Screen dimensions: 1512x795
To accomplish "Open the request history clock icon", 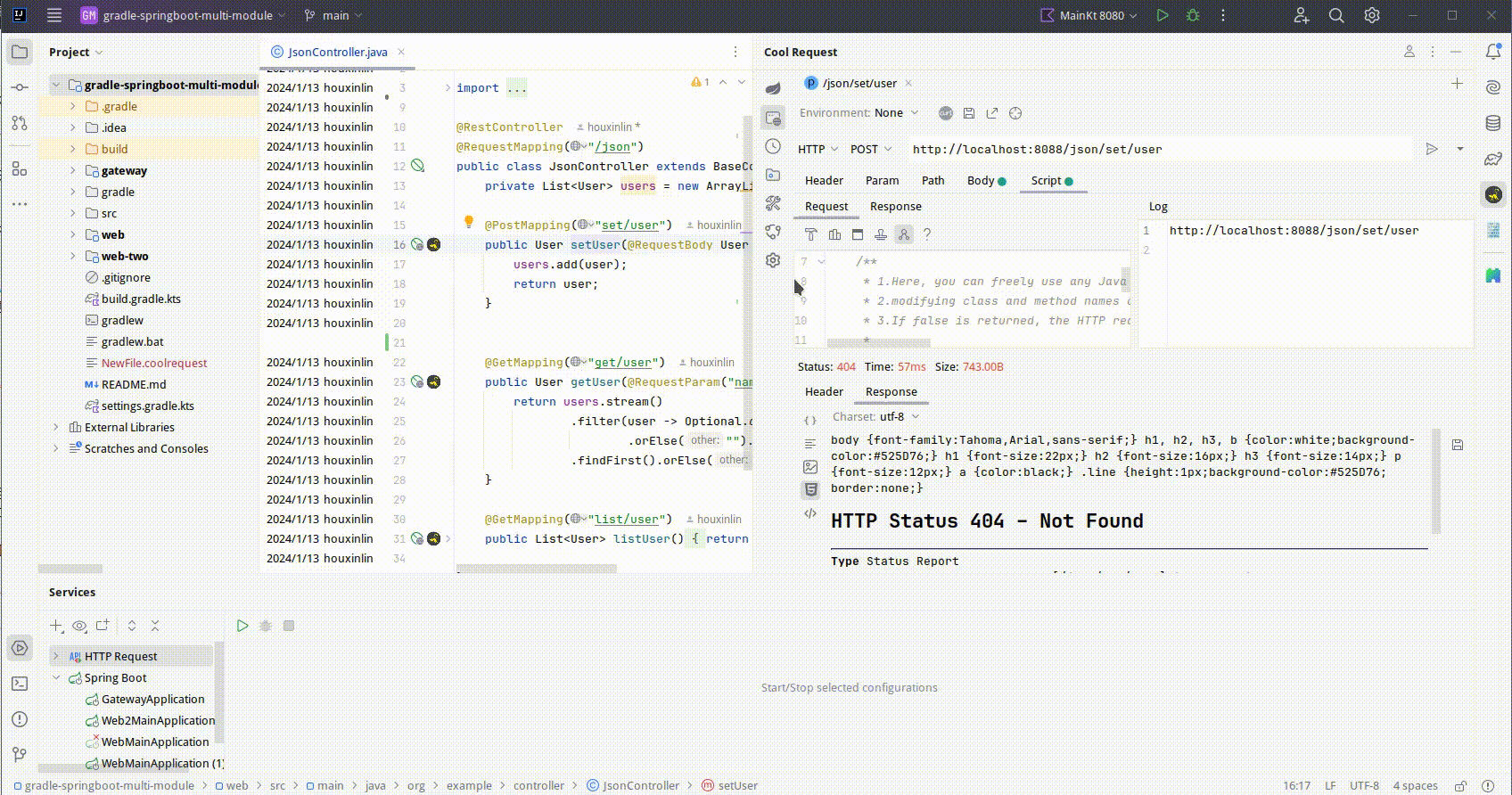I will click(x=773, y=146).
